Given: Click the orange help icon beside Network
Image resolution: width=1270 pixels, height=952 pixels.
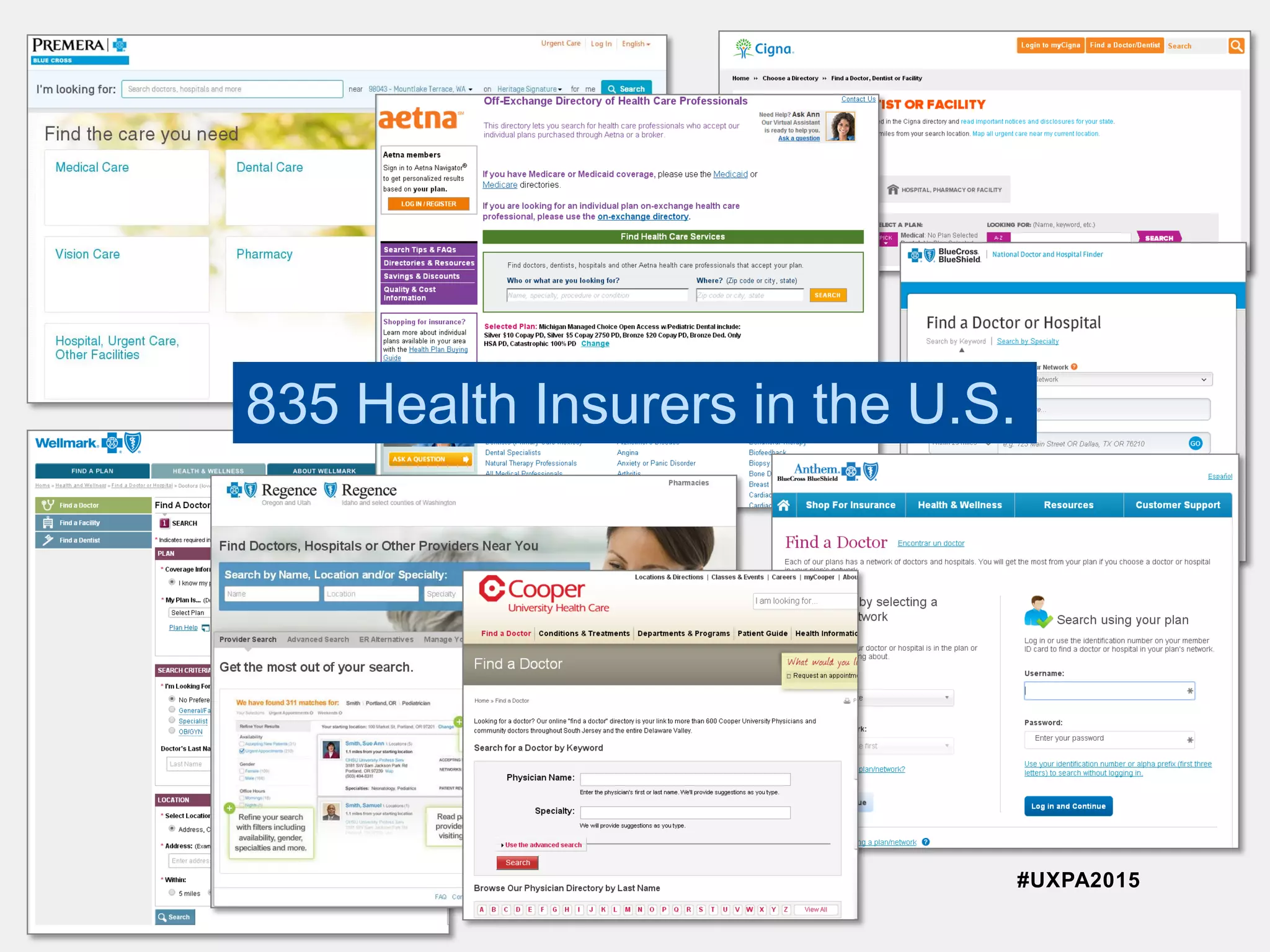Looking at the screenshot, I should (1074, 367).
